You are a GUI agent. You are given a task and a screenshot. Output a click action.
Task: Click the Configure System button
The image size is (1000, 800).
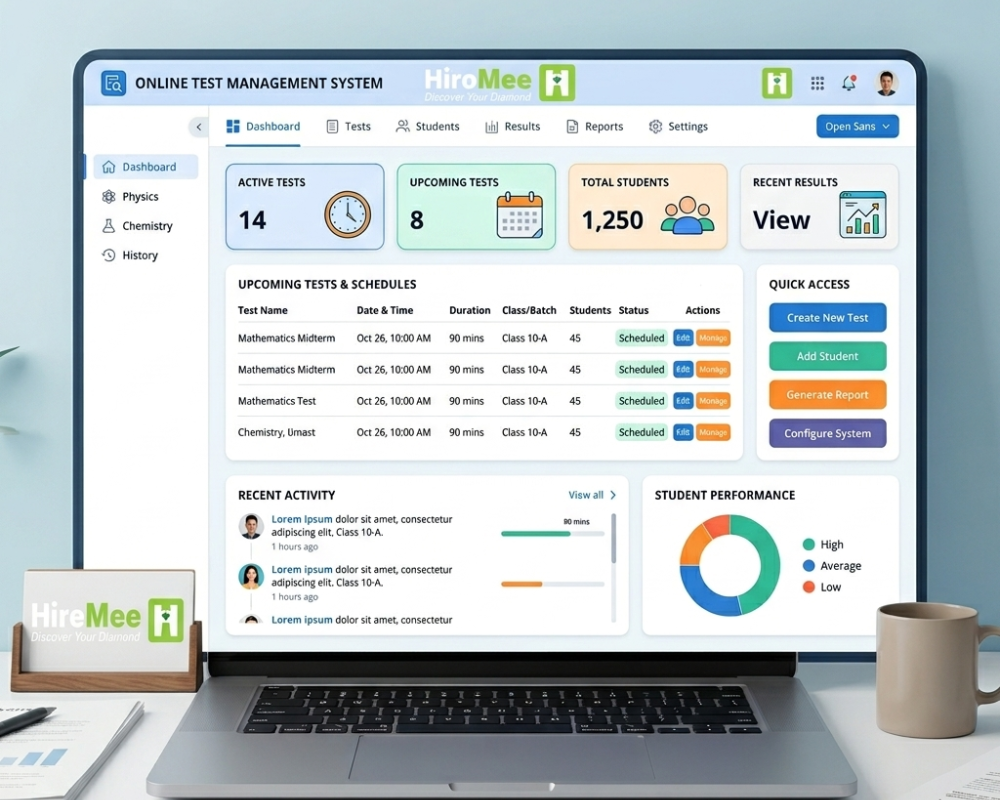[x=827, y=433]
